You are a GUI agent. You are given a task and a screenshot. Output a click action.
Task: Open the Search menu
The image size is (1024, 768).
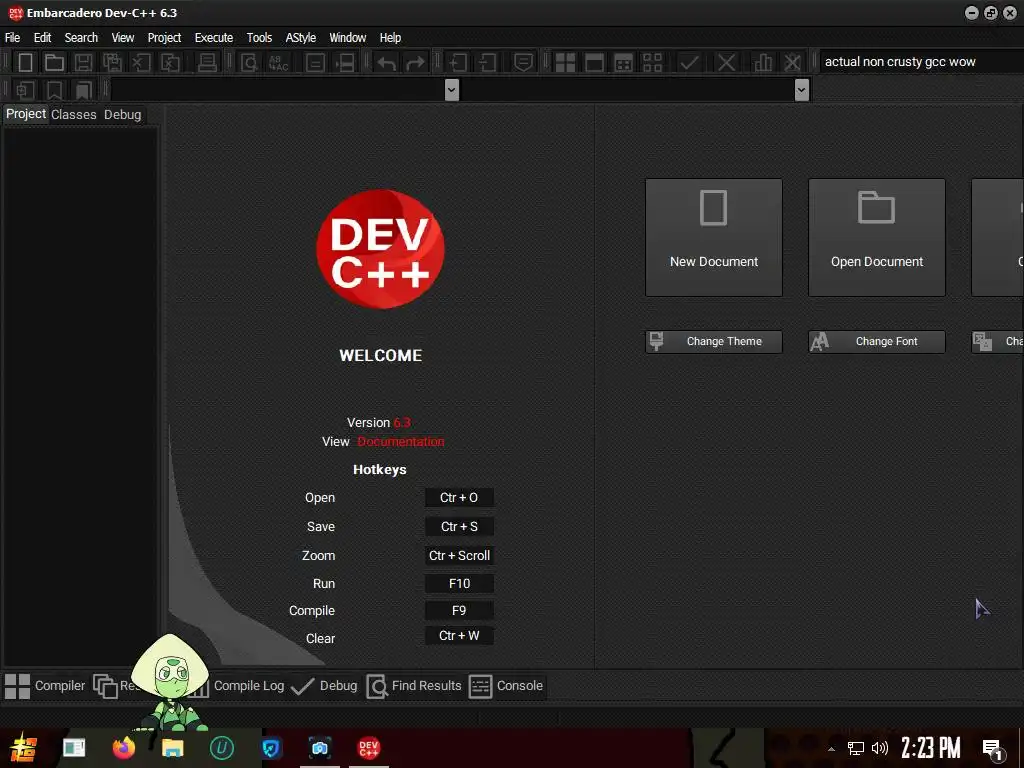click(x=81, y=38)
